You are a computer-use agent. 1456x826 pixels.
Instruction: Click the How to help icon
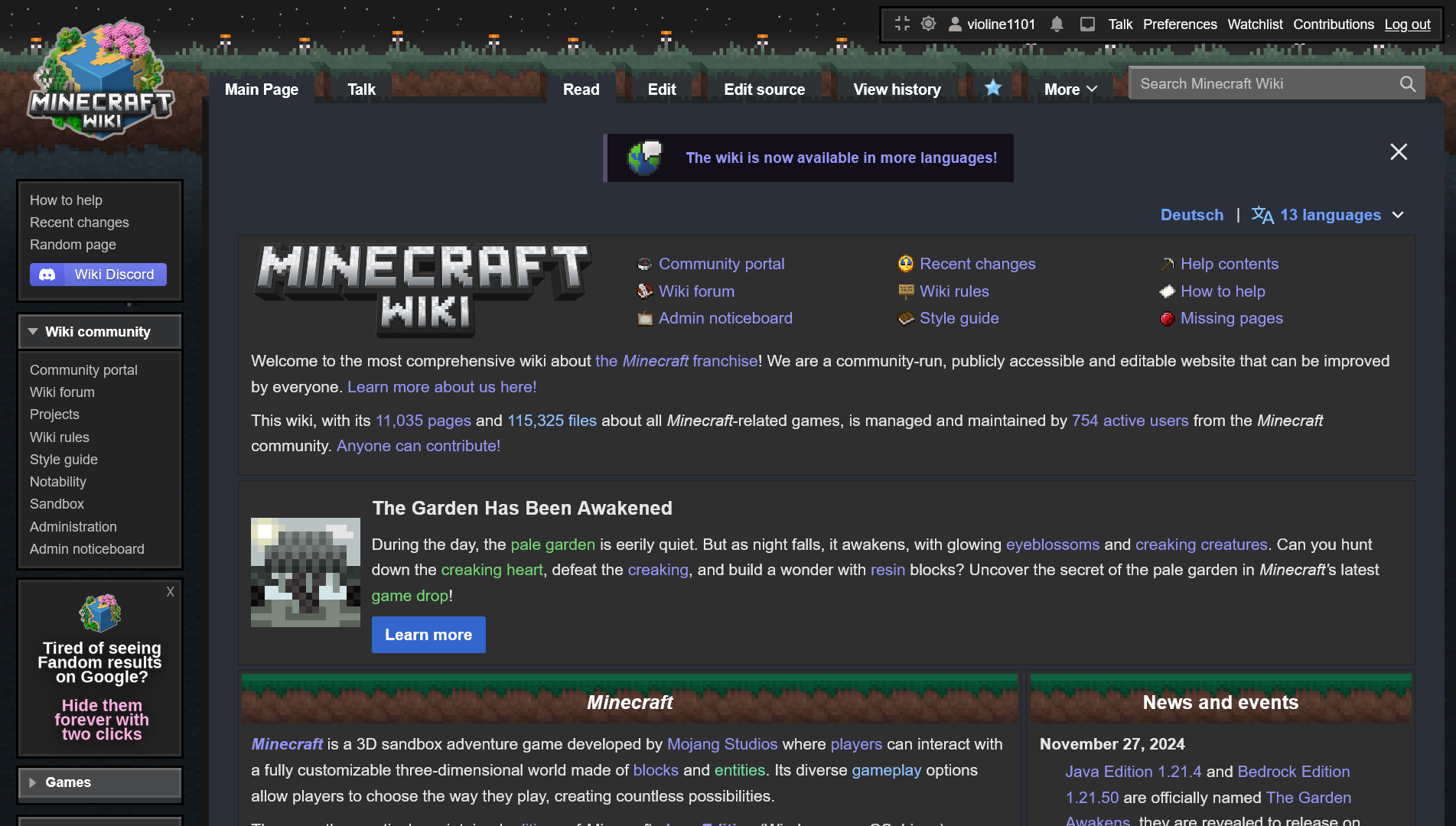coord(1167,291)
